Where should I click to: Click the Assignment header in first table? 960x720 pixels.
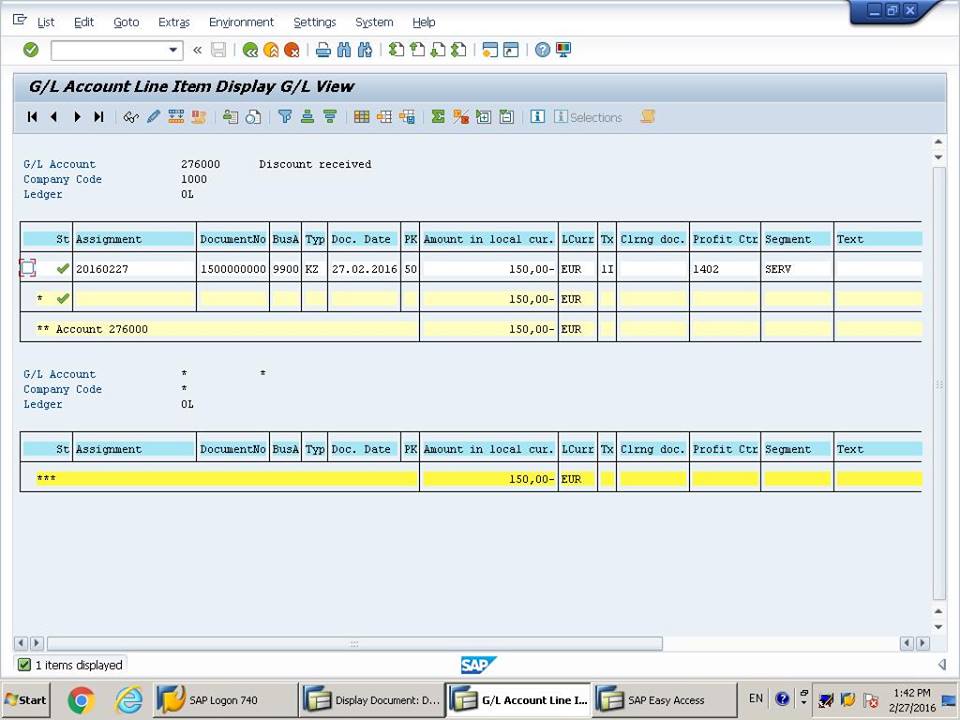pos(133,239)
